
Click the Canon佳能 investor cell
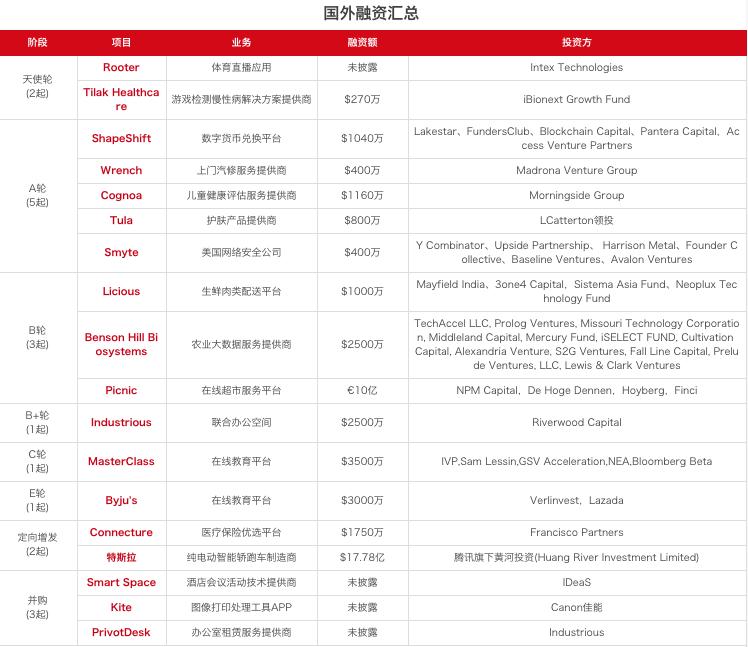click(x=576, y=607)
